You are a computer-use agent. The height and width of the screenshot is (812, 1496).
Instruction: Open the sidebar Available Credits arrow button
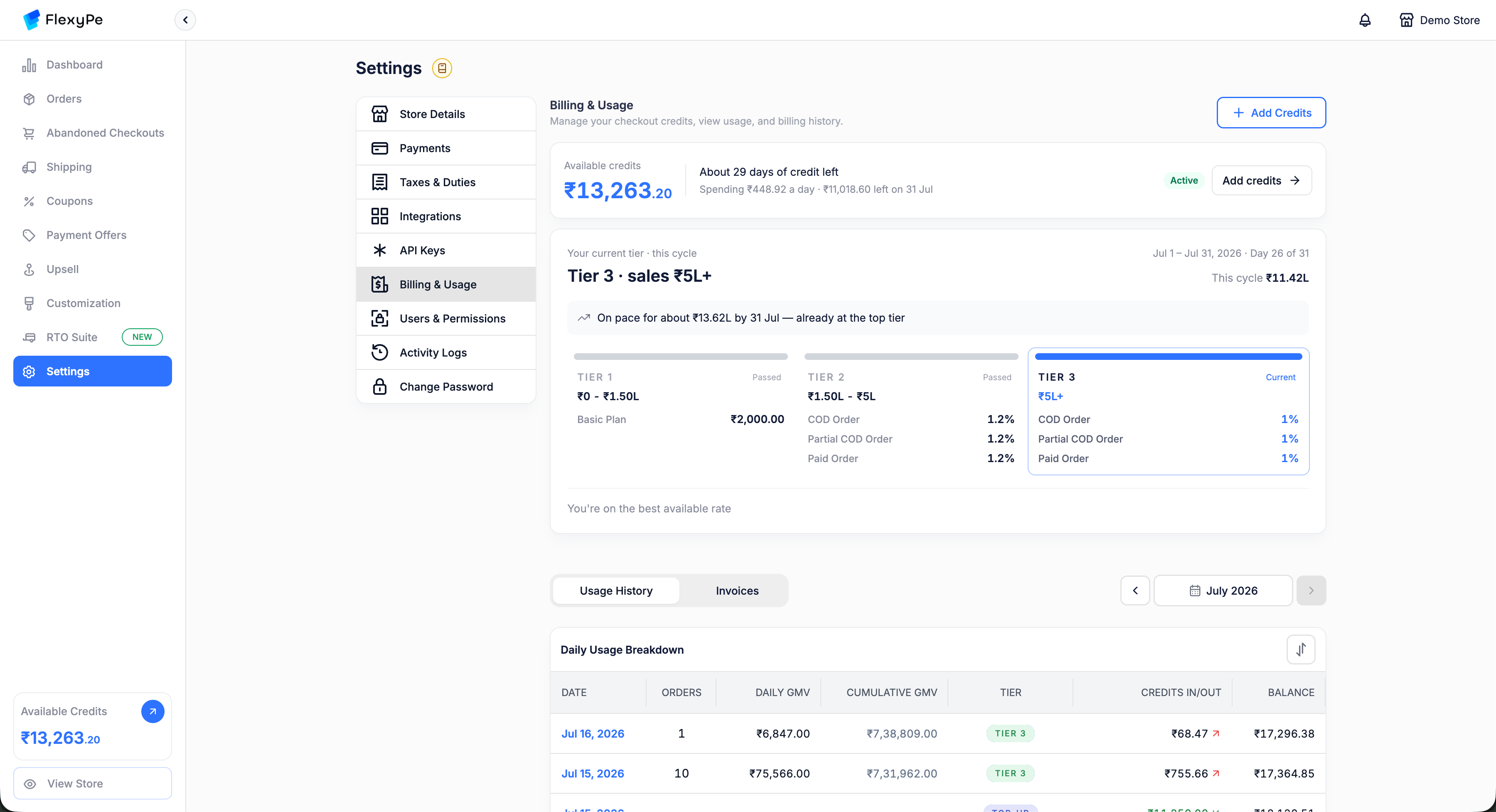coord(153,711)
